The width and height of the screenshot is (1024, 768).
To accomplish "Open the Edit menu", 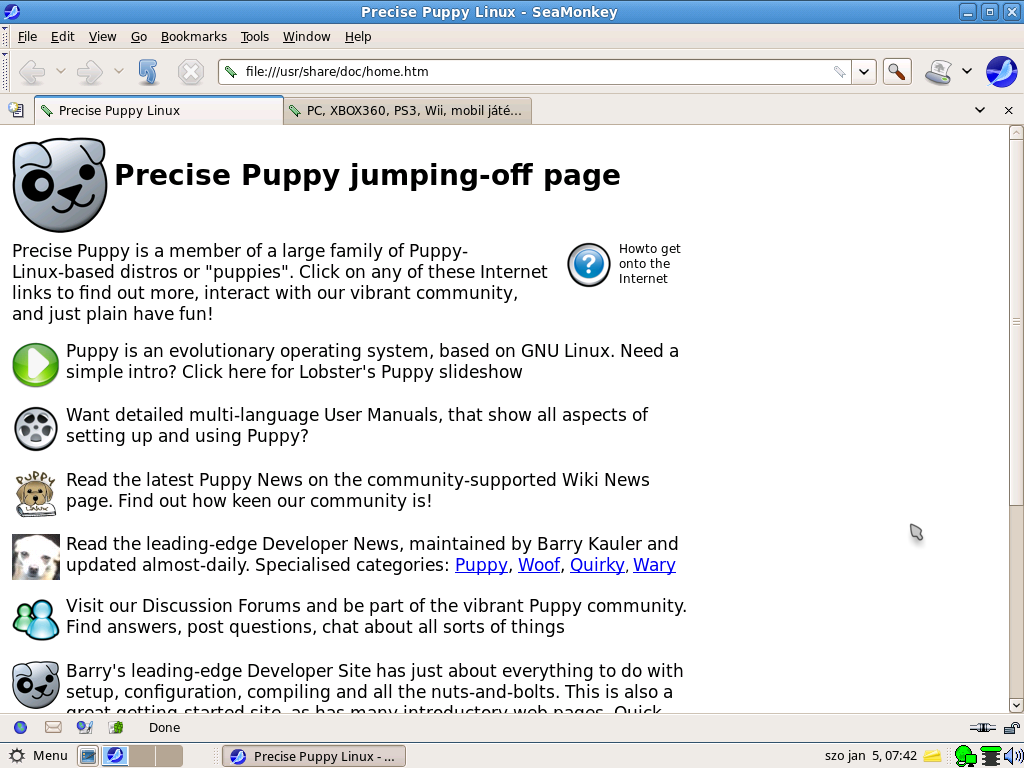I will point(63,37).
